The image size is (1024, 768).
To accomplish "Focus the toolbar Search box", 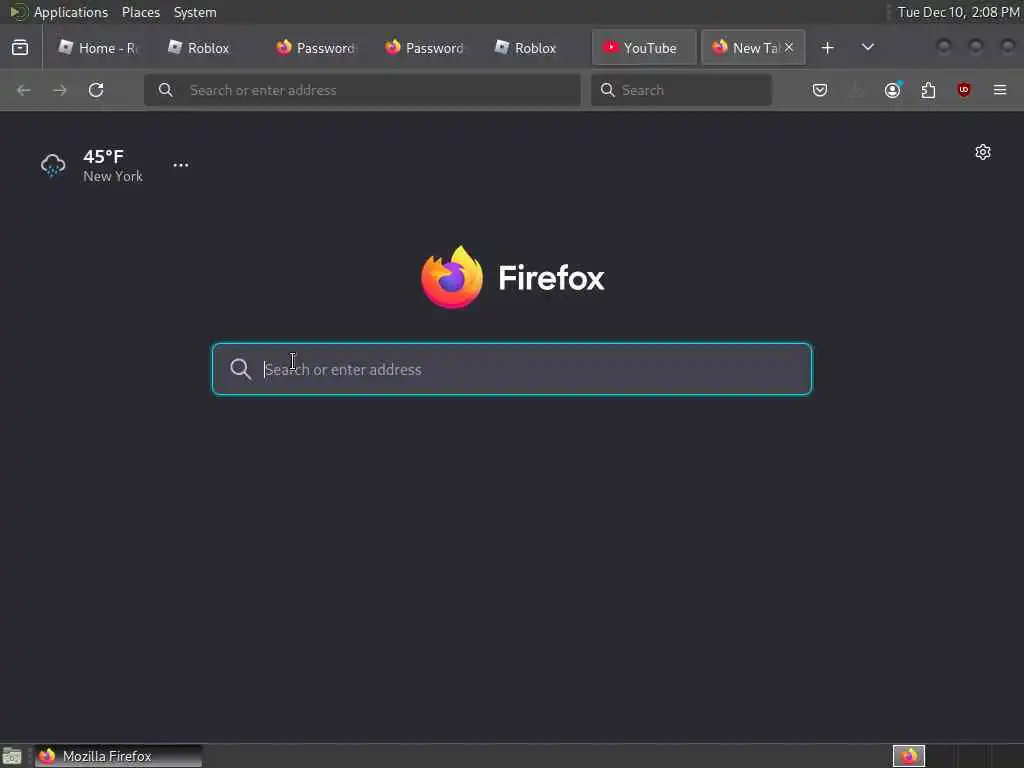I will [681, 90].
